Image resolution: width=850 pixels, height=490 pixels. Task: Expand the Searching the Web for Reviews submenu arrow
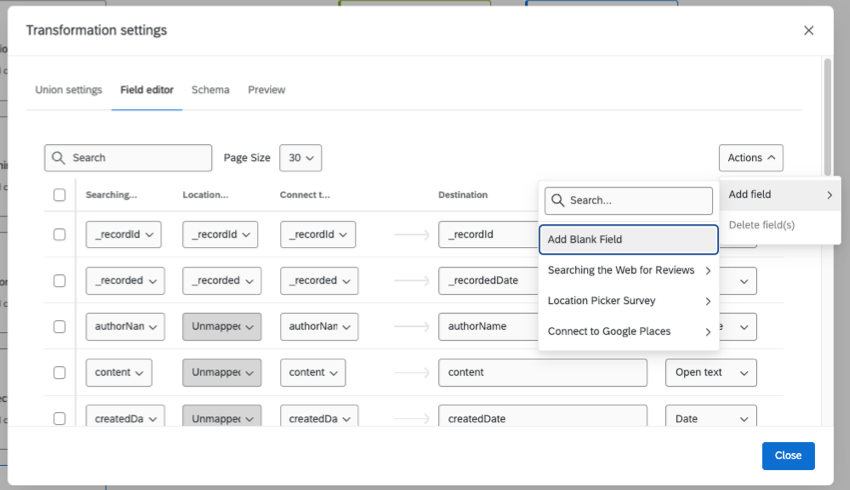click(x=708, y=270)
